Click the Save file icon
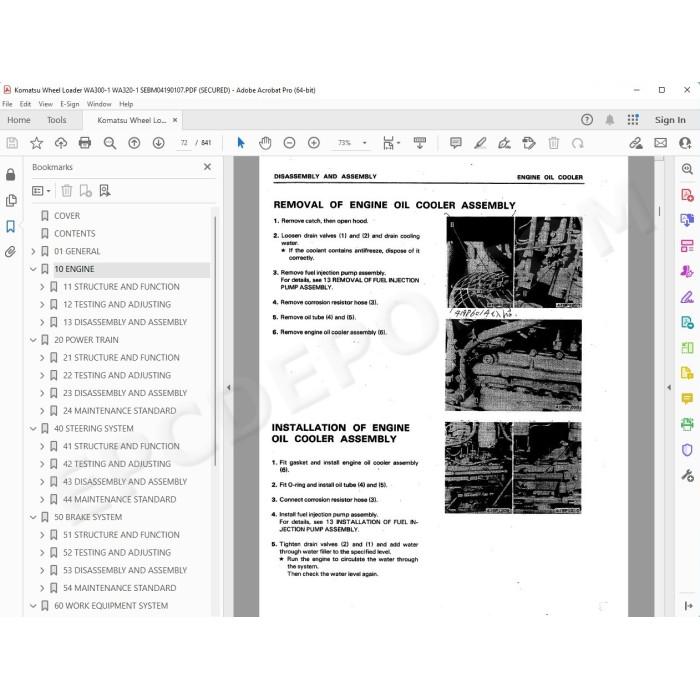The height and width of the screenshot is (700, 700). coord(12,143)
